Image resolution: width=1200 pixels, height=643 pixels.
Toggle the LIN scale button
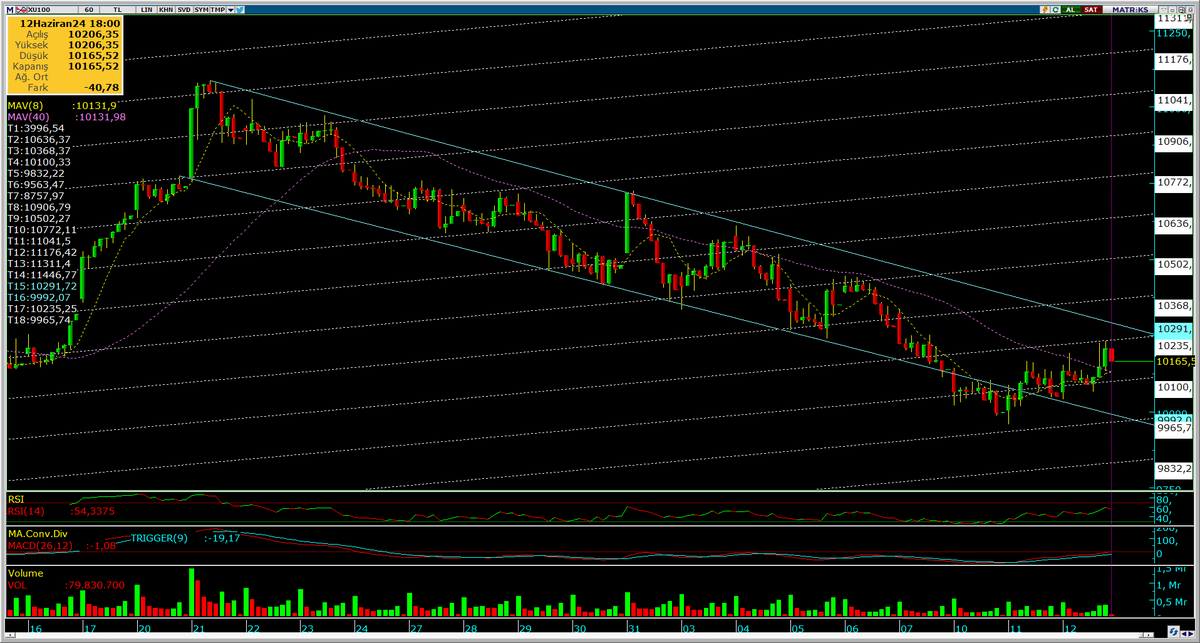(x=146, y=10)
